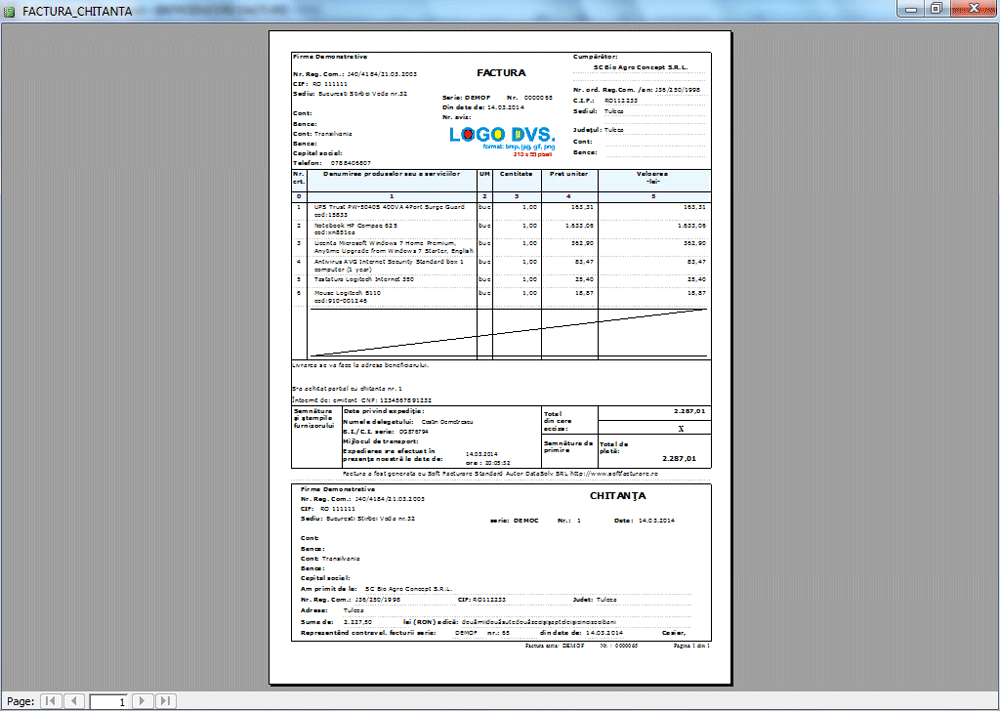The height and width of the screenshot is (711, 1000).
Task: Click the 'Suma de: 2.227,50' amount on the receipt
Action: pyautogui.click(x=336, y=622)
